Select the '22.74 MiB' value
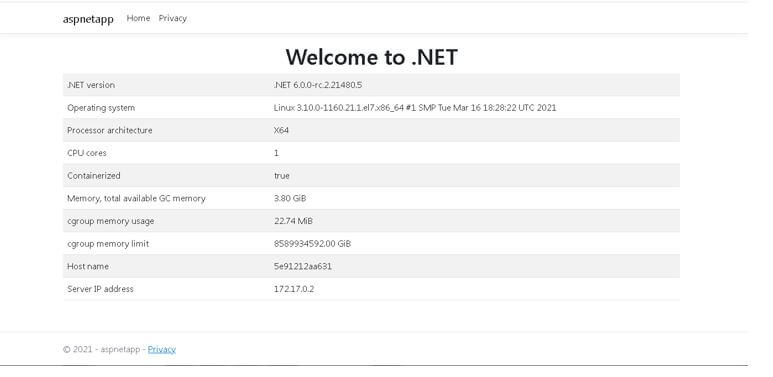Screen dimensions: 773x377 click(293, 221)
